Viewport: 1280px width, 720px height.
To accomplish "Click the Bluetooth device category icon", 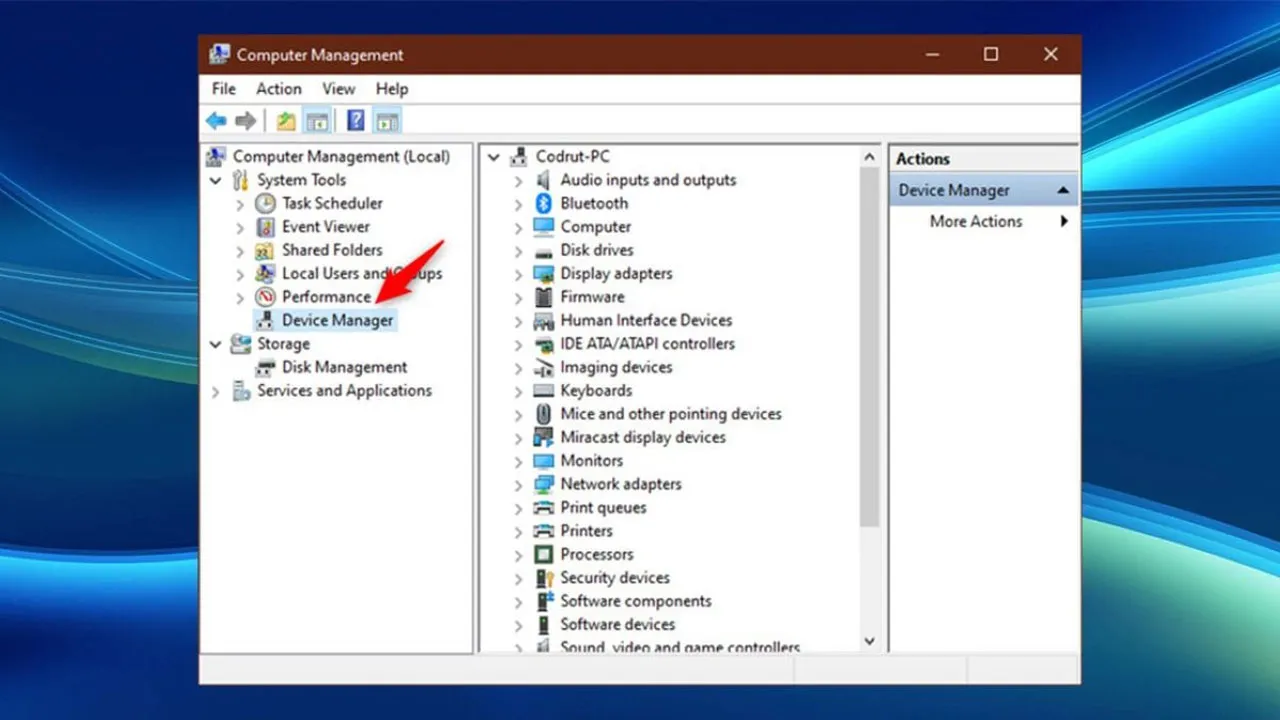I will point(543,203).
